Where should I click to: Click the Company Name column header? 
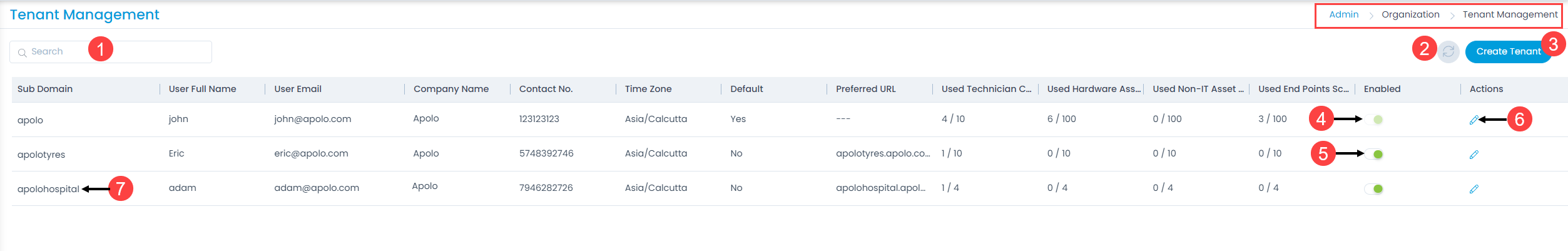[451, 89]
